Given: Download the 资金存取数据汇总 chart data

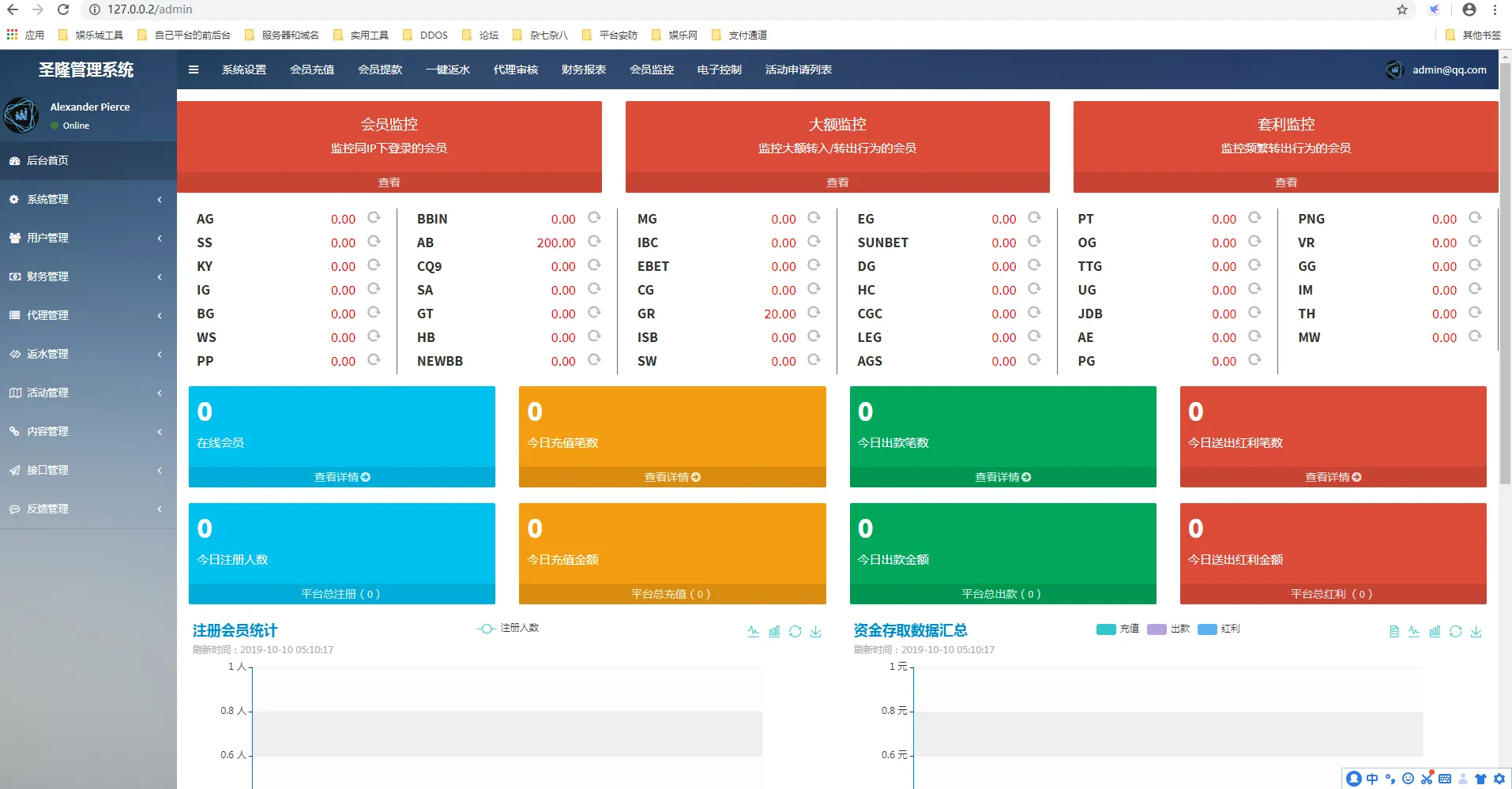Looking at the screenshot, I should [x=1476, y=632].
